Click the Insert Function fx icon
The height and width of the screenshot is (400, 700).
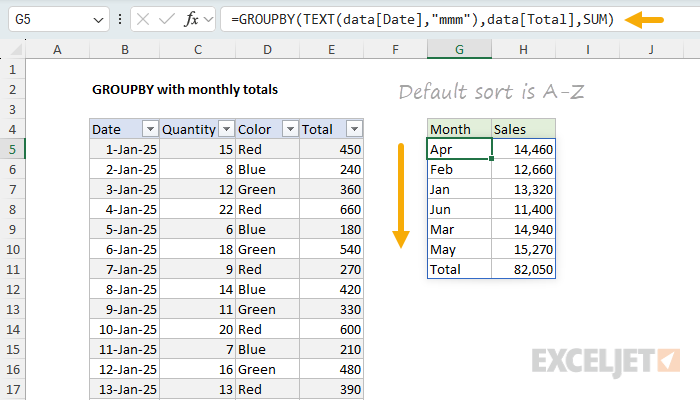tap(192, 19)
